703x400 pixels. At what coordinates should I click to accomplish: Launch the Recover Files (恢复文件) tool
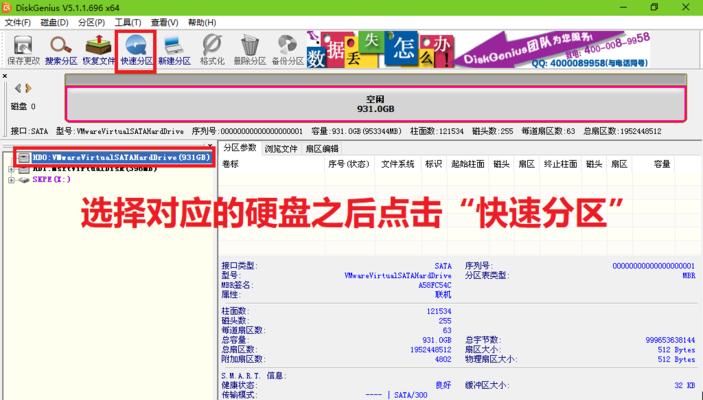click(99, 50)
